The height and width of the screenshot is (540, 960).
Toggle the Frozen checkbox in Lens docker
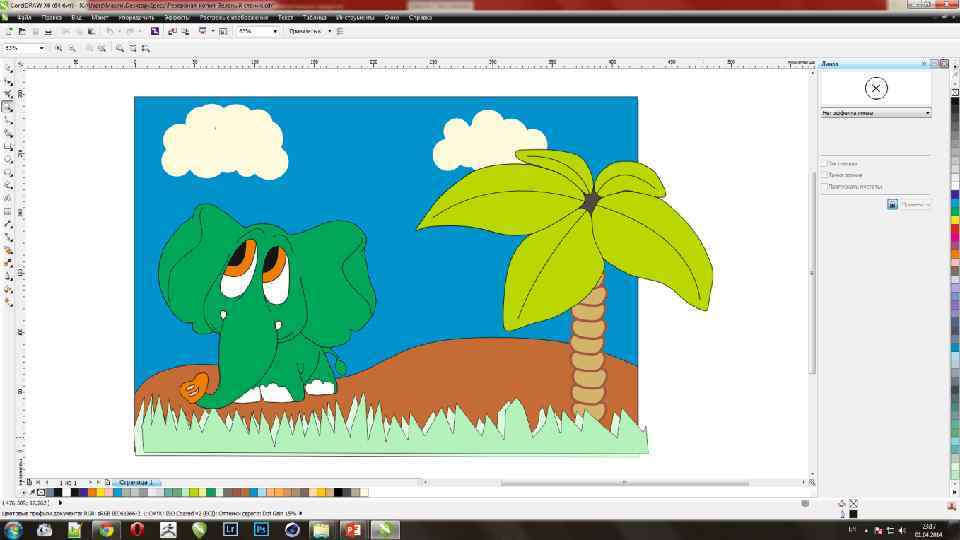coord(824,163)
